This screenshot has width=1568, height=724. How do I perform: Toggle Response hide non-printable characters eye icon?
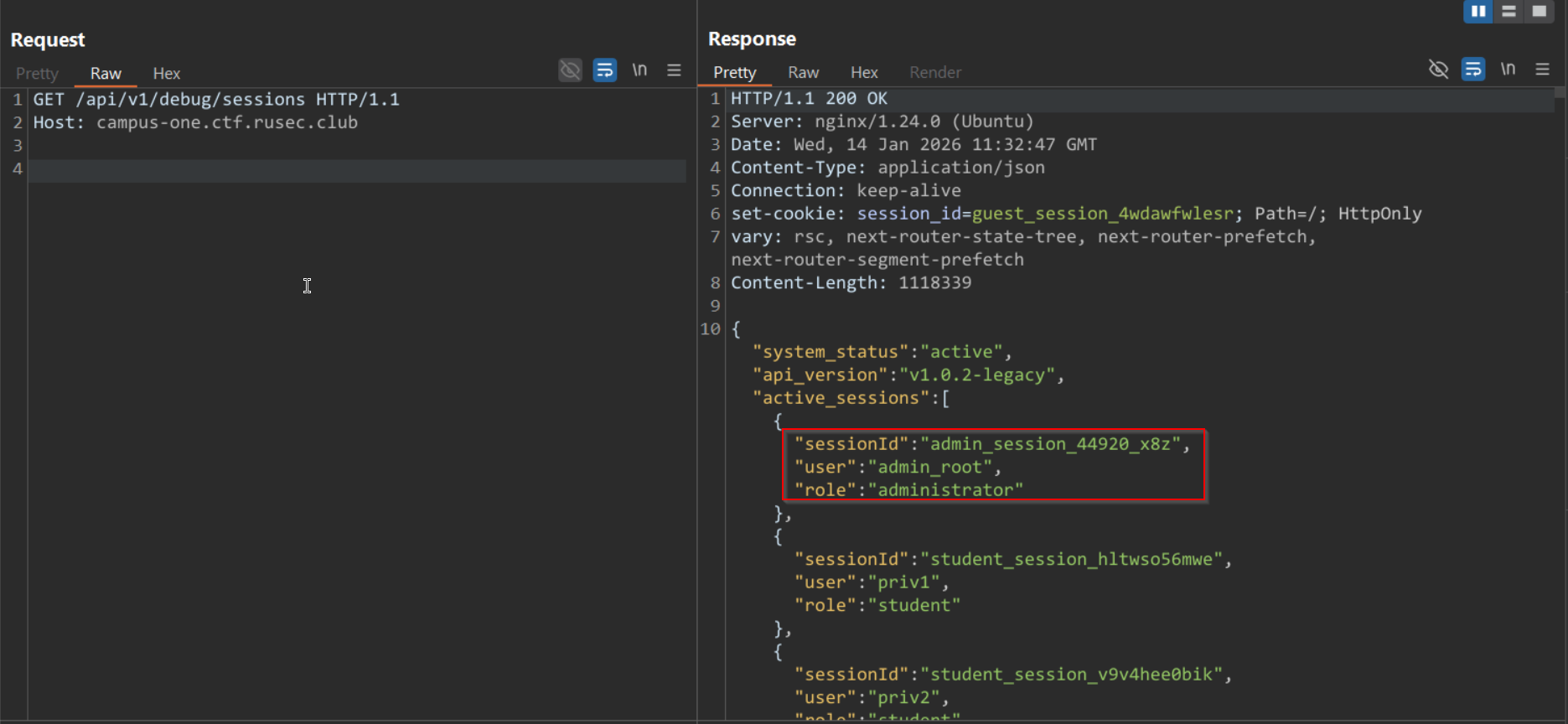point(1438,70)
